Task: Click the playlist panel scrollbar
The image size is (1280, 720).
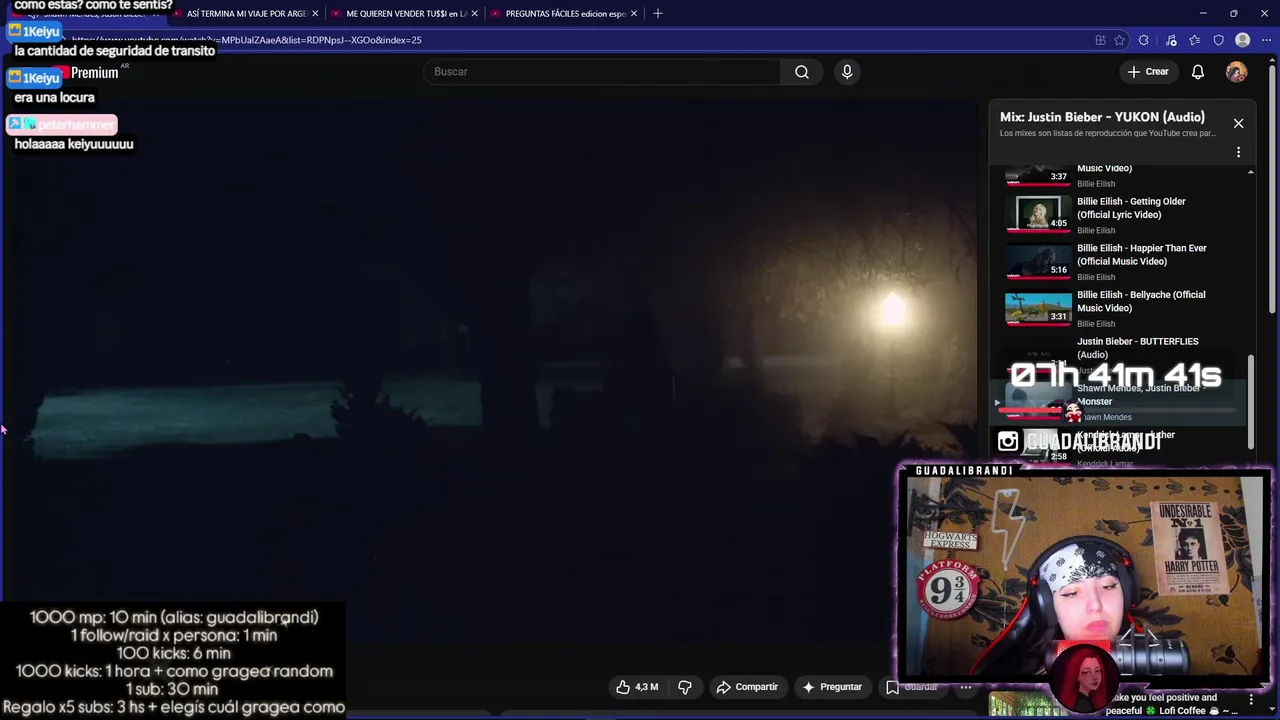Action: 1250,400
